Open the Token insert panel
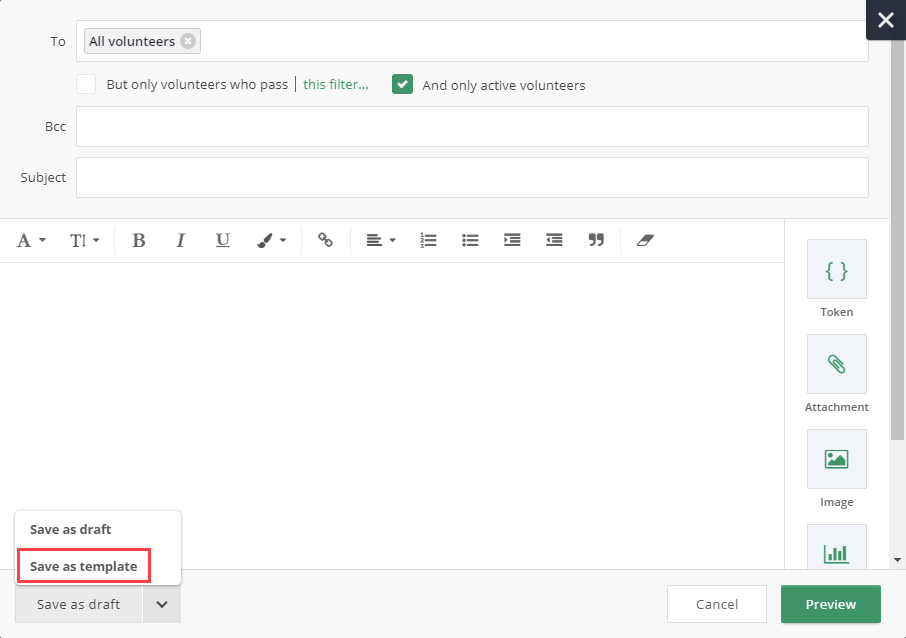This screenshot has height=638, width=906. pyautogui.click(x=836, y=270)
